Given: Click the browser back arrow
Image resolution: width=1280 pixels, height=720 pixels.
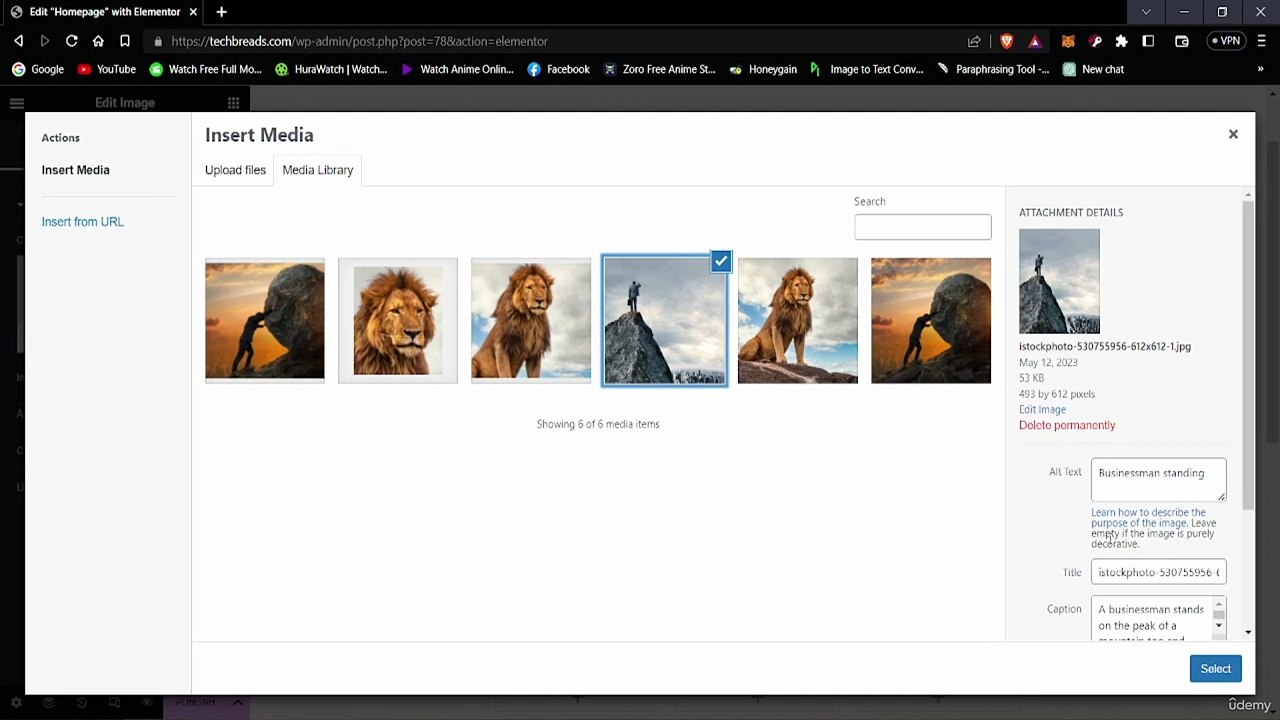Looking at the screenshot, I should click(18, 41).
